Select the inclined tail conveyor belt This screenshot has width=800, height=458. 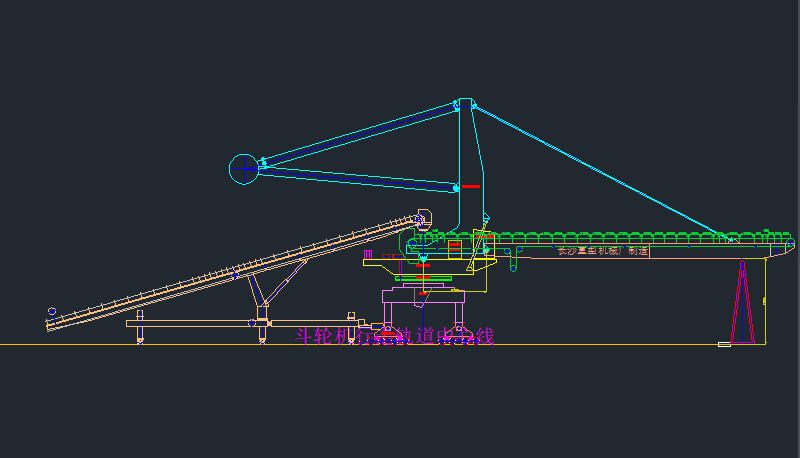point(230,271)
